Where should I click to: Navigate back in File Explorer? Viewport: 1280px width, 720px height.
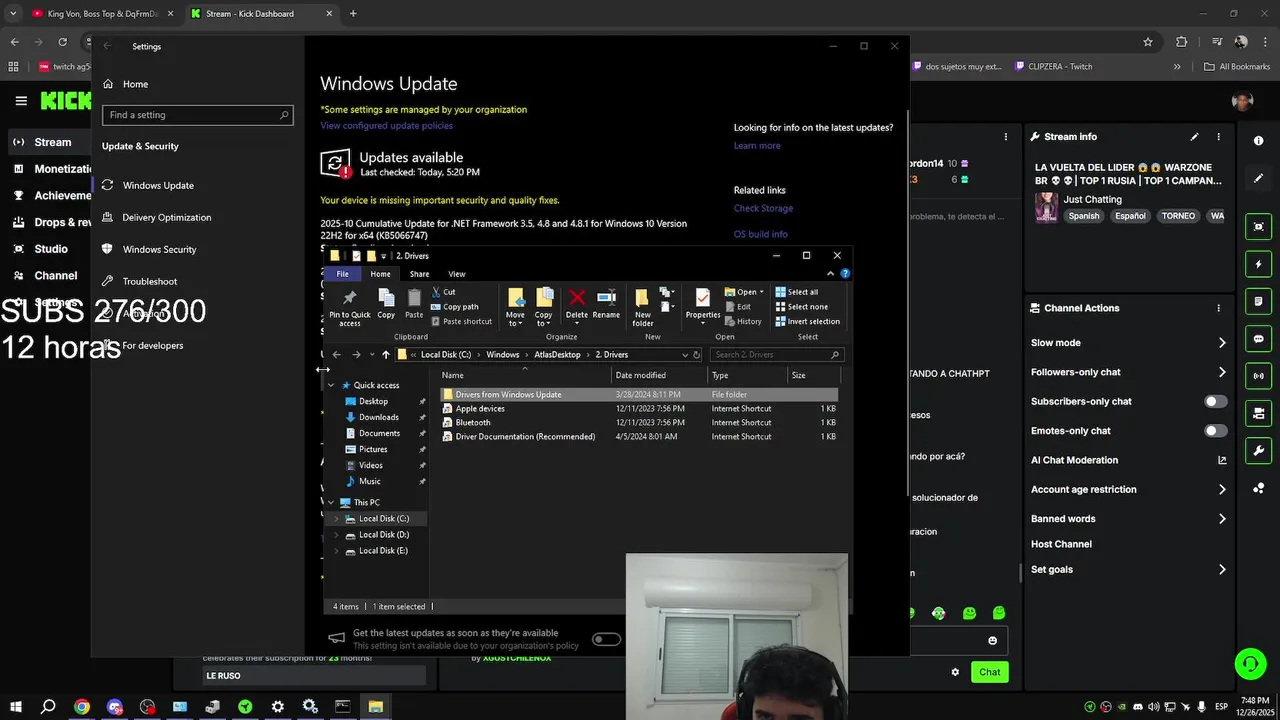click(x=337, y=355)
